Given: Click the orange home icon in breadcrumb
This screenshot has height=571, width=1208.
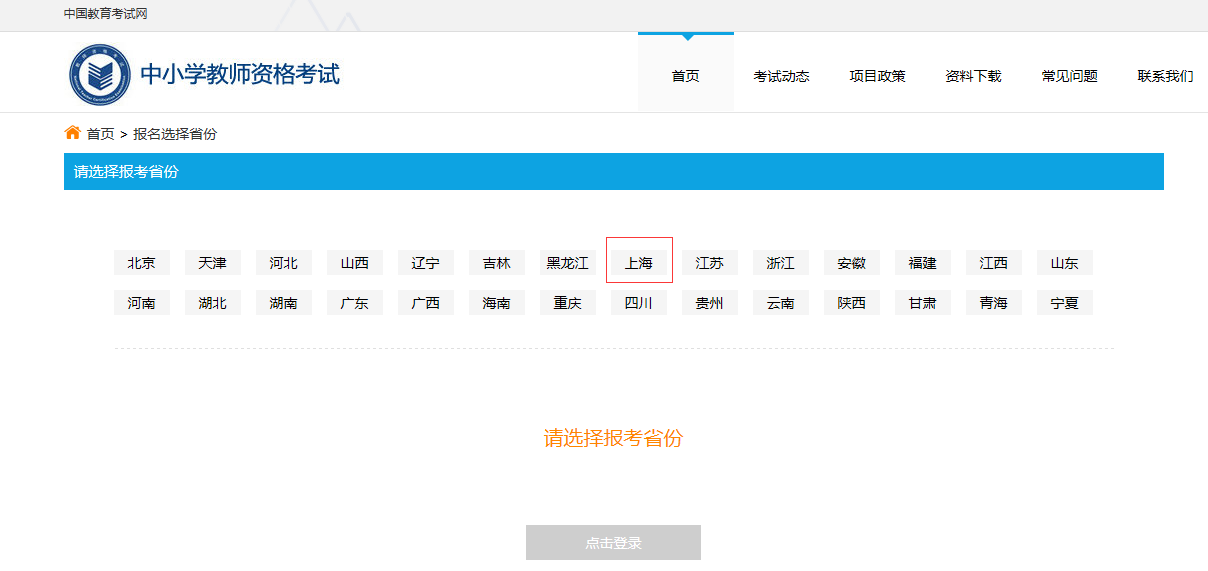Looking at the screenshot, I should click(x=72, y=133).
